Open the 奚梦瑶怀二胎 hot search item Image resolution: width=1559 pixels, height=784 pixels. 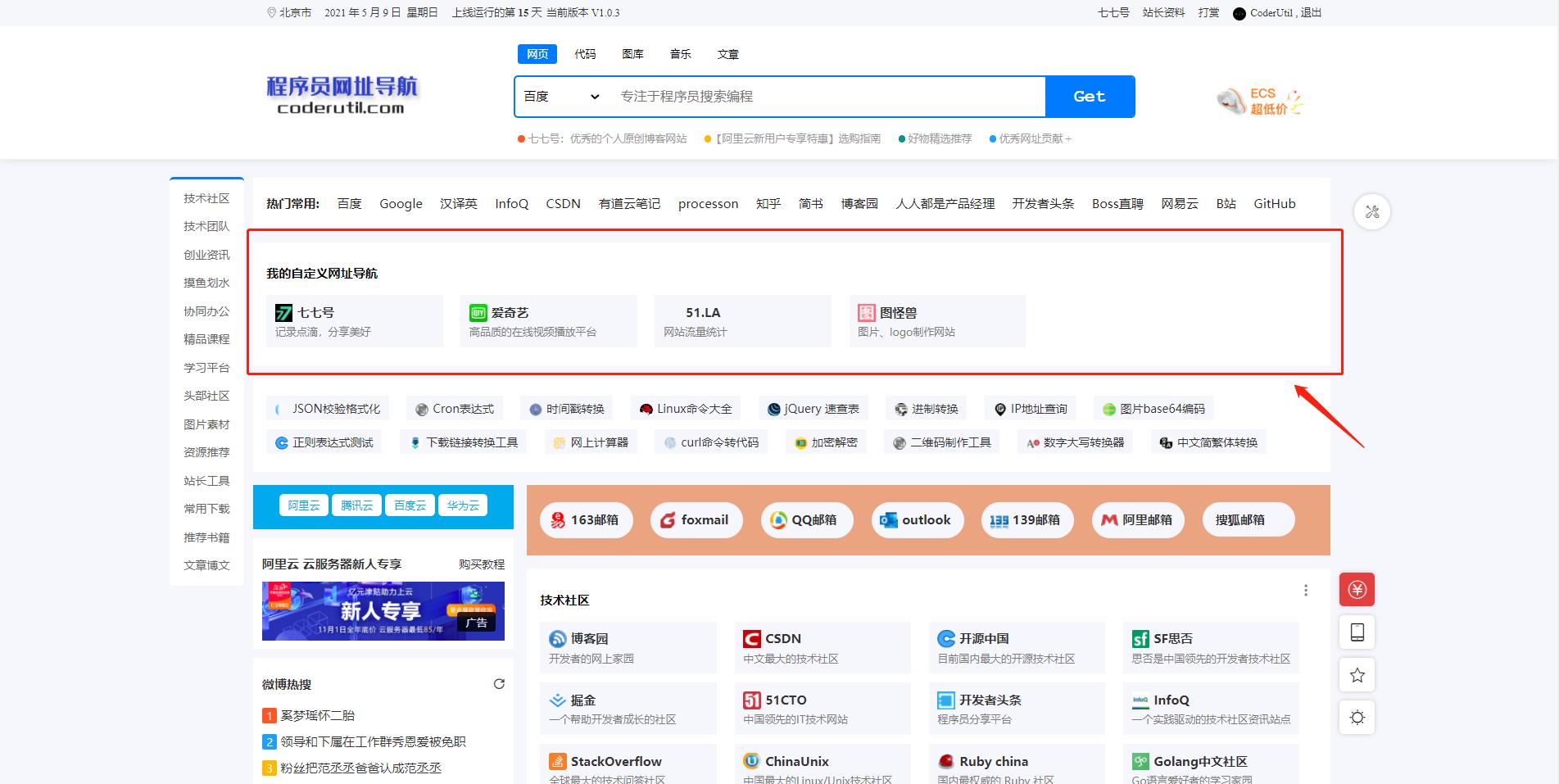(x=318, y=715)
